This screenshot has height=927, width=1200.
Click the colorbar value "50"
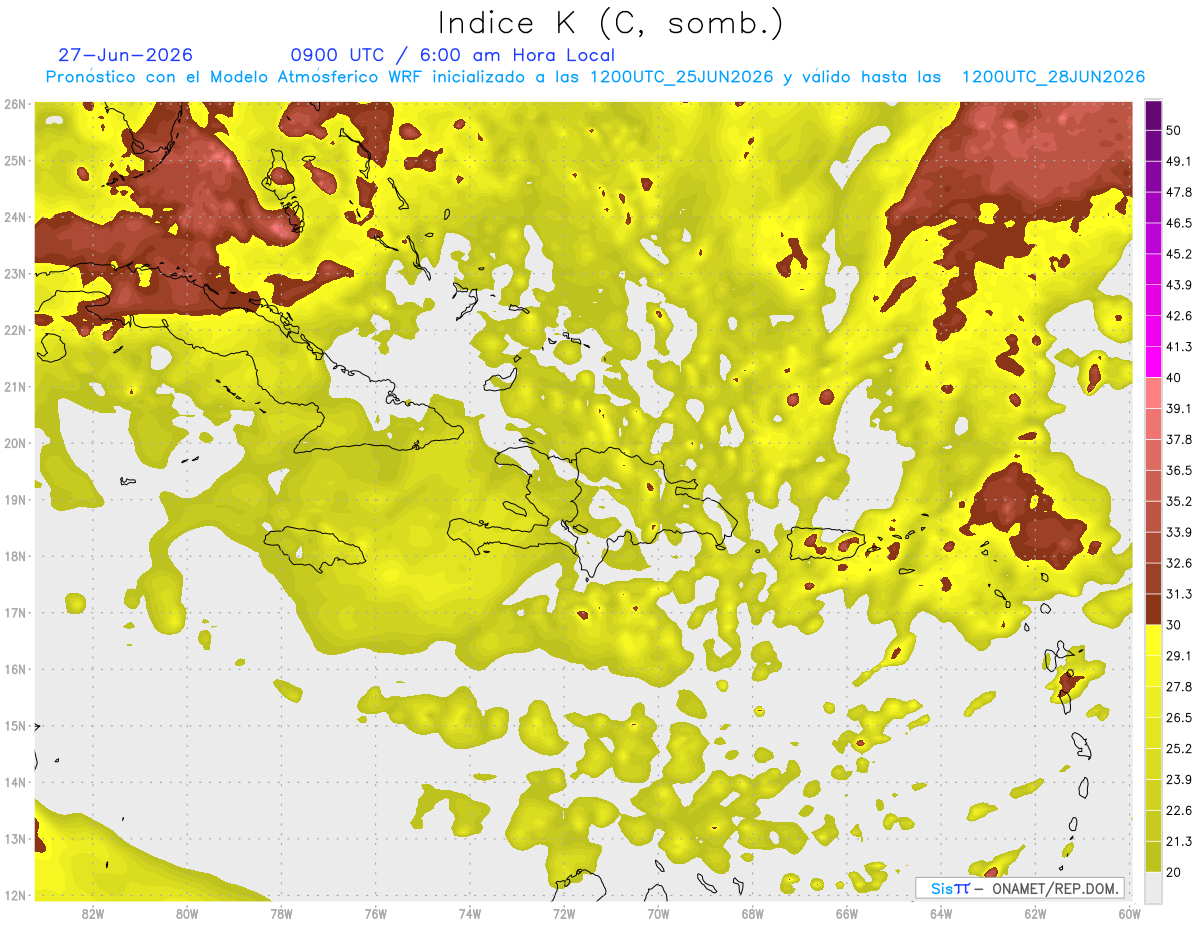pos(1173,130)
